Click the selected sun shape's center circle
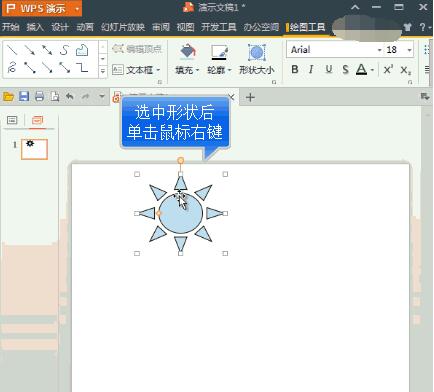Screen dimensions: 434x392 [x=180, y=213]
